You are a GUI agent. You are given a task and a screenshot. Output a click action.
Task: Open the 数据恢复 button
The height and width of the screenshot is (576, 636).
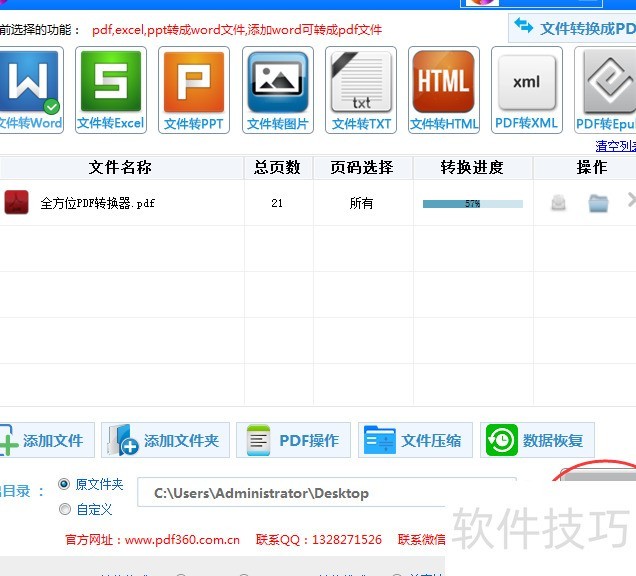click(x=537, y=440)
